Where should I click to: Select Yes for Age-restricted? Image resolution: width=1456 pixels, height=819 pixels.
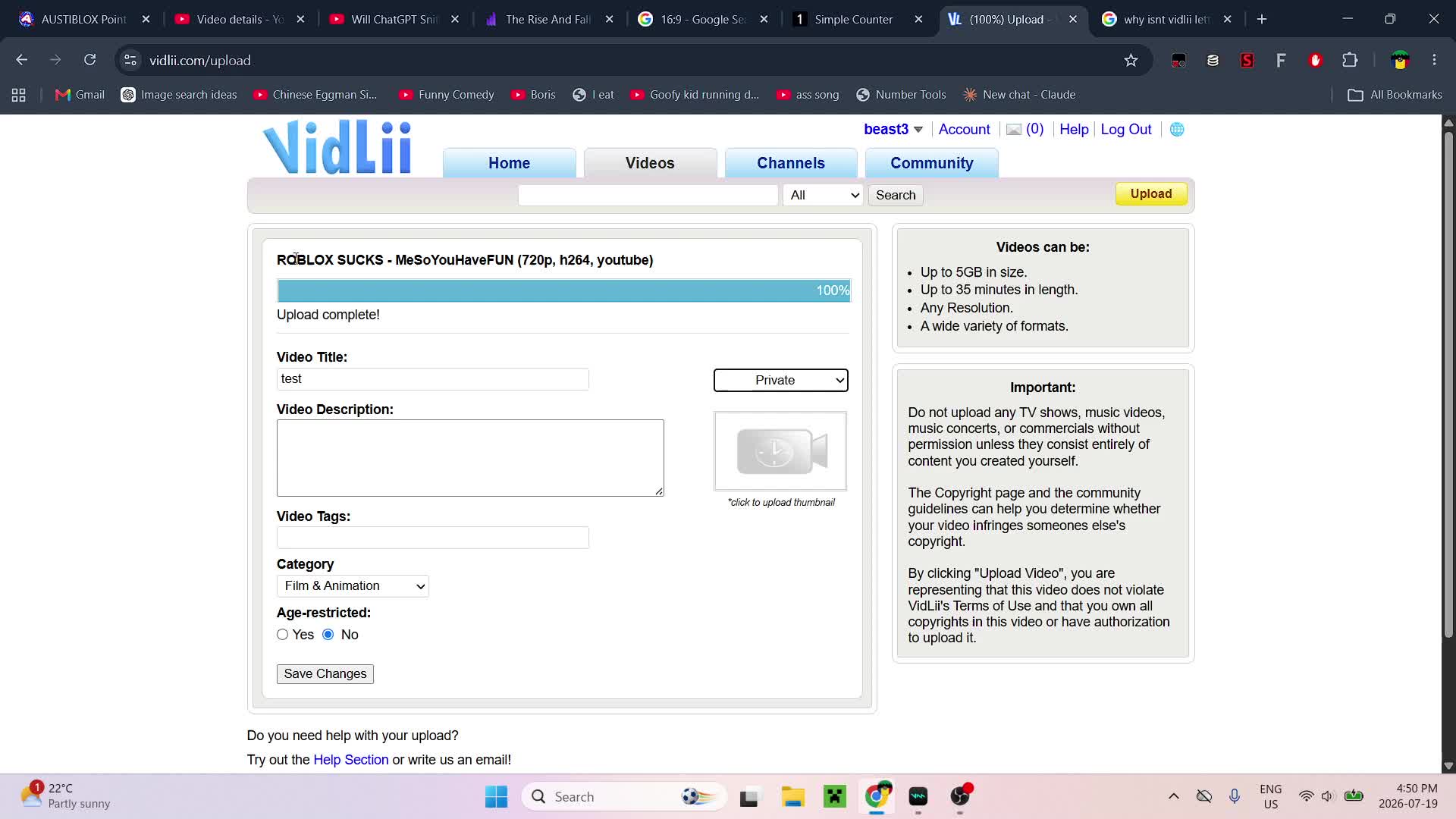(282, 635)
